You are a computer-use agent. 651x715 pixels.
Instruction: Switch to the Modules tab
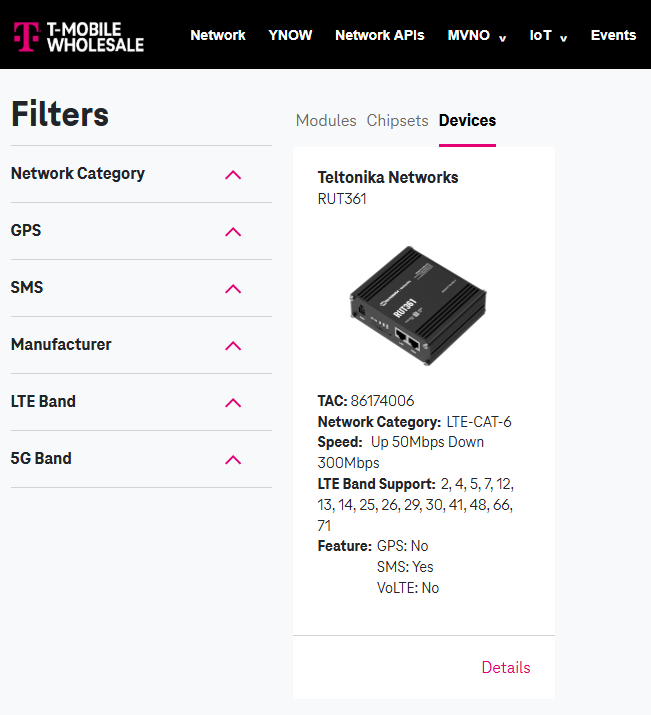[326, 120]
